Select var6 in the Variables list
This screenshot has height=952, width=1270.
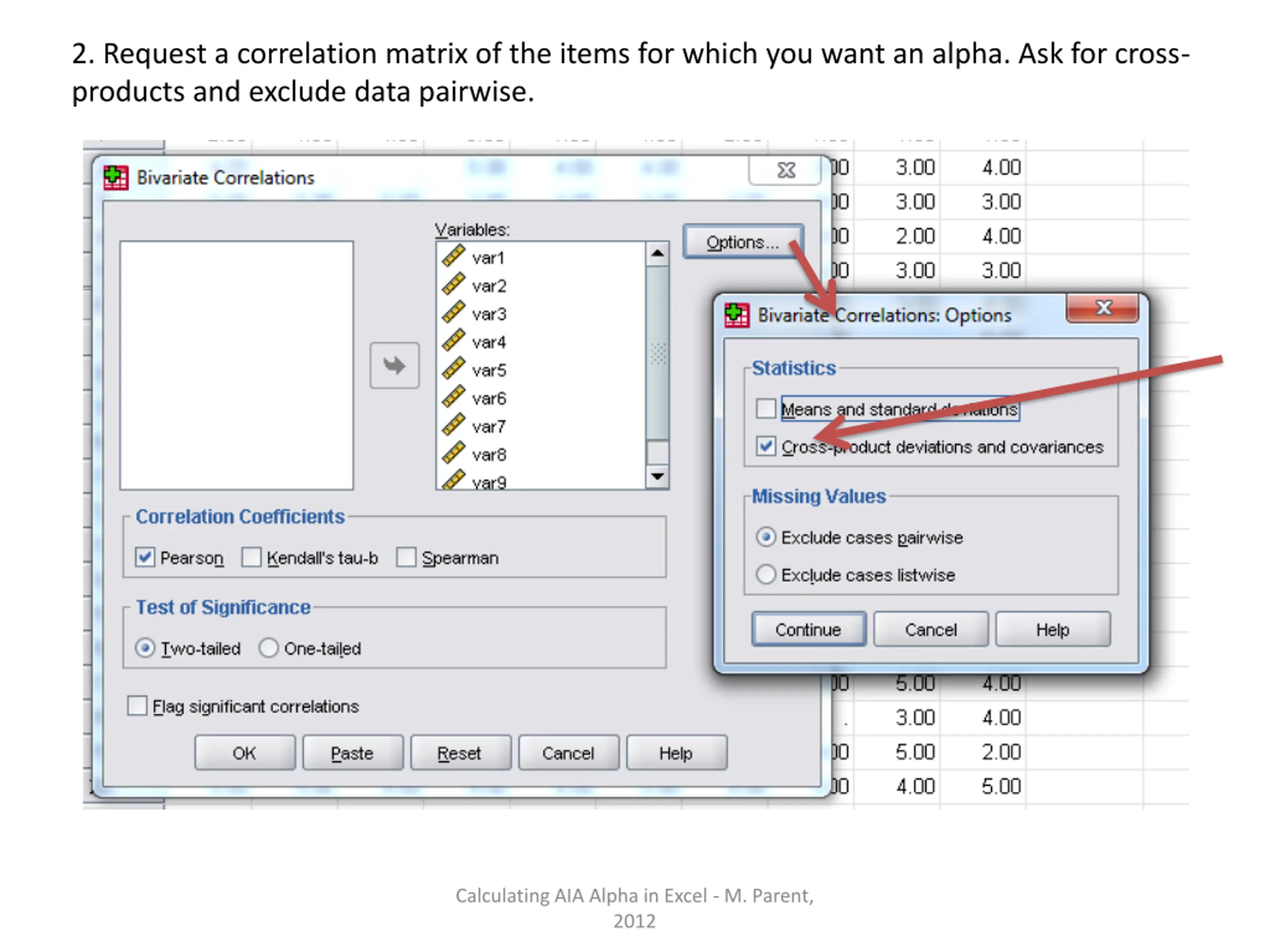(489, 398)
